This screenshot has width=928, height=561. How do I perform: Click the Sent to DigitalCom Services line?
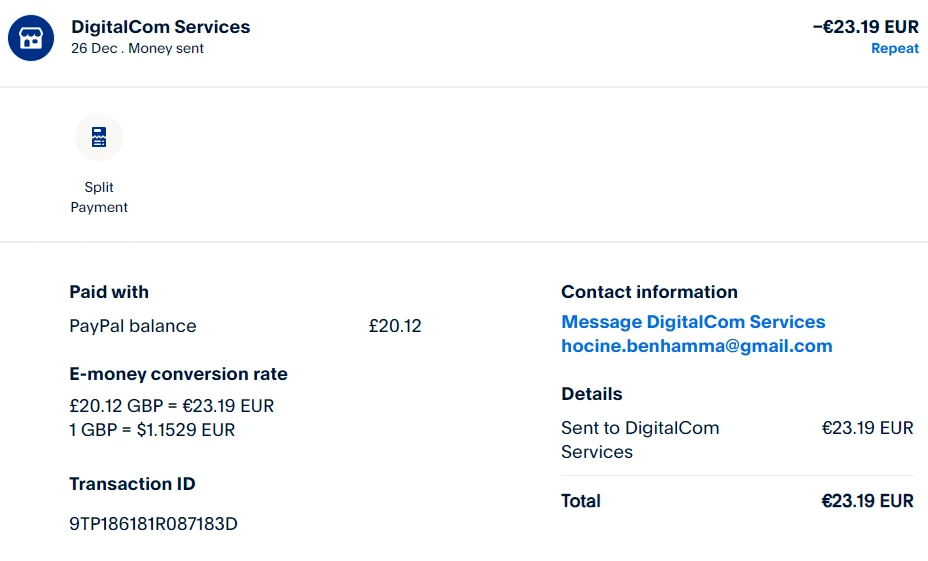(640, 440)
